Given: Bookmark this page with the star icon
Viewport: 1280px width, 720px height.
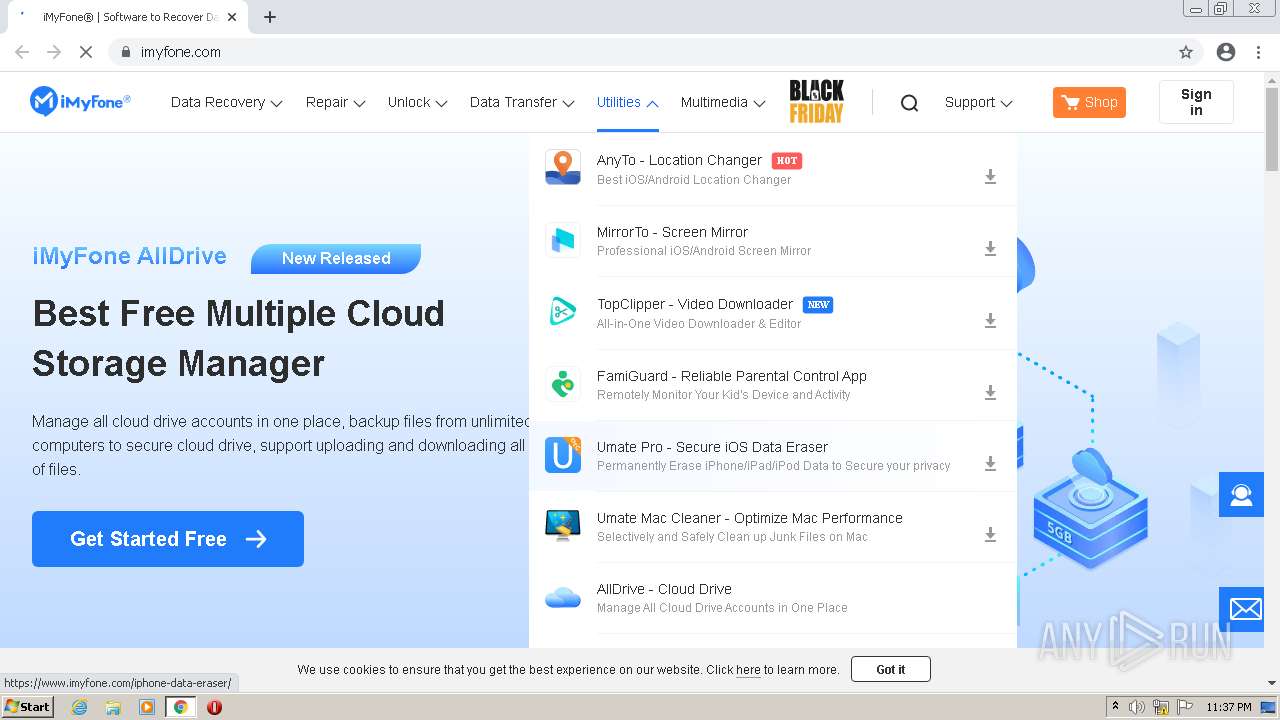Looking at the screenshot, I should point(1186,52).
